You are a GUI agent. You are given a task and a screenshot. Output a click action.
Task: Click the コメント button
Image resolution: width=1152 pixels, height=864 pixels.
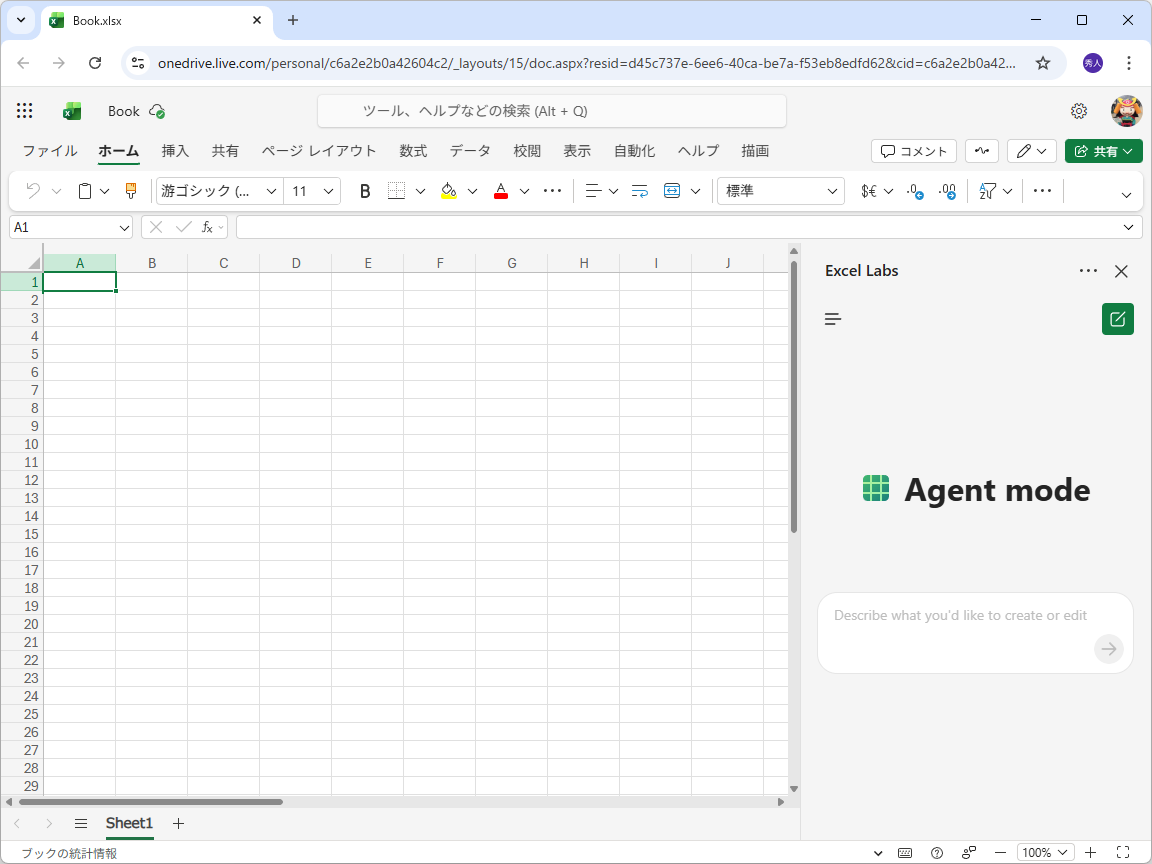coord(914,151)
